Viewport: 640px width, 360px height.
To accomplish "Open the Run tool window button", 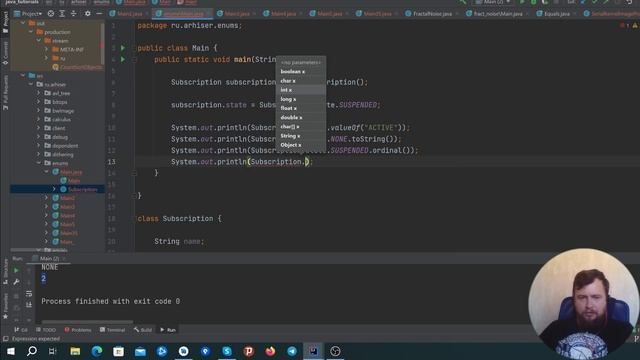I will click(168, 329).
